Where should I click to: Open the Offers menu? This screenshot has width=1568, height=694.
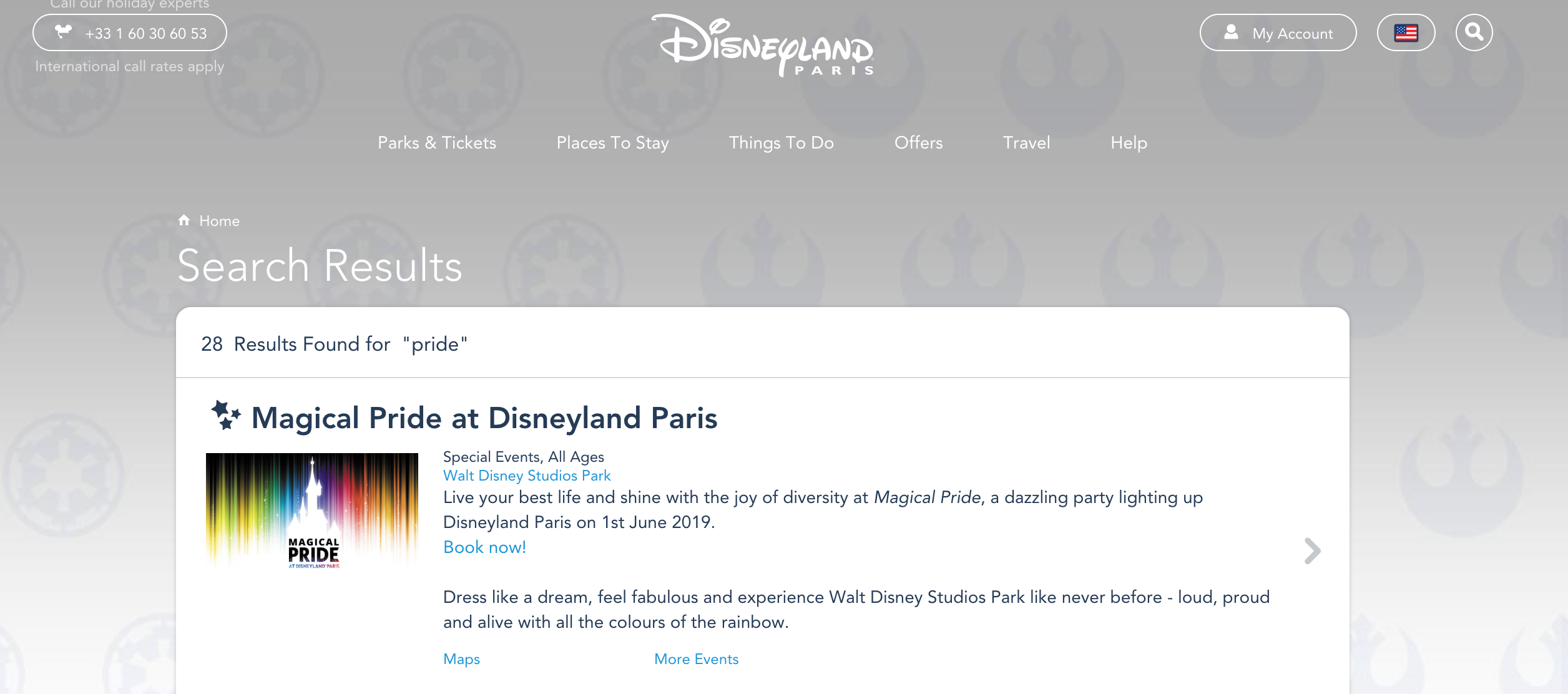point(918,143)
